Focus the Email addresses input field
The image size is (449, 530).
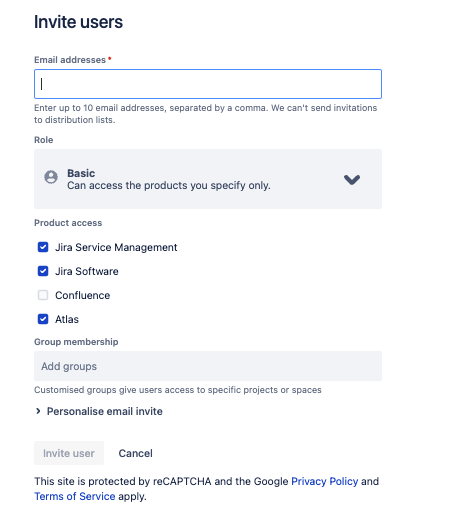pos(208,84)
